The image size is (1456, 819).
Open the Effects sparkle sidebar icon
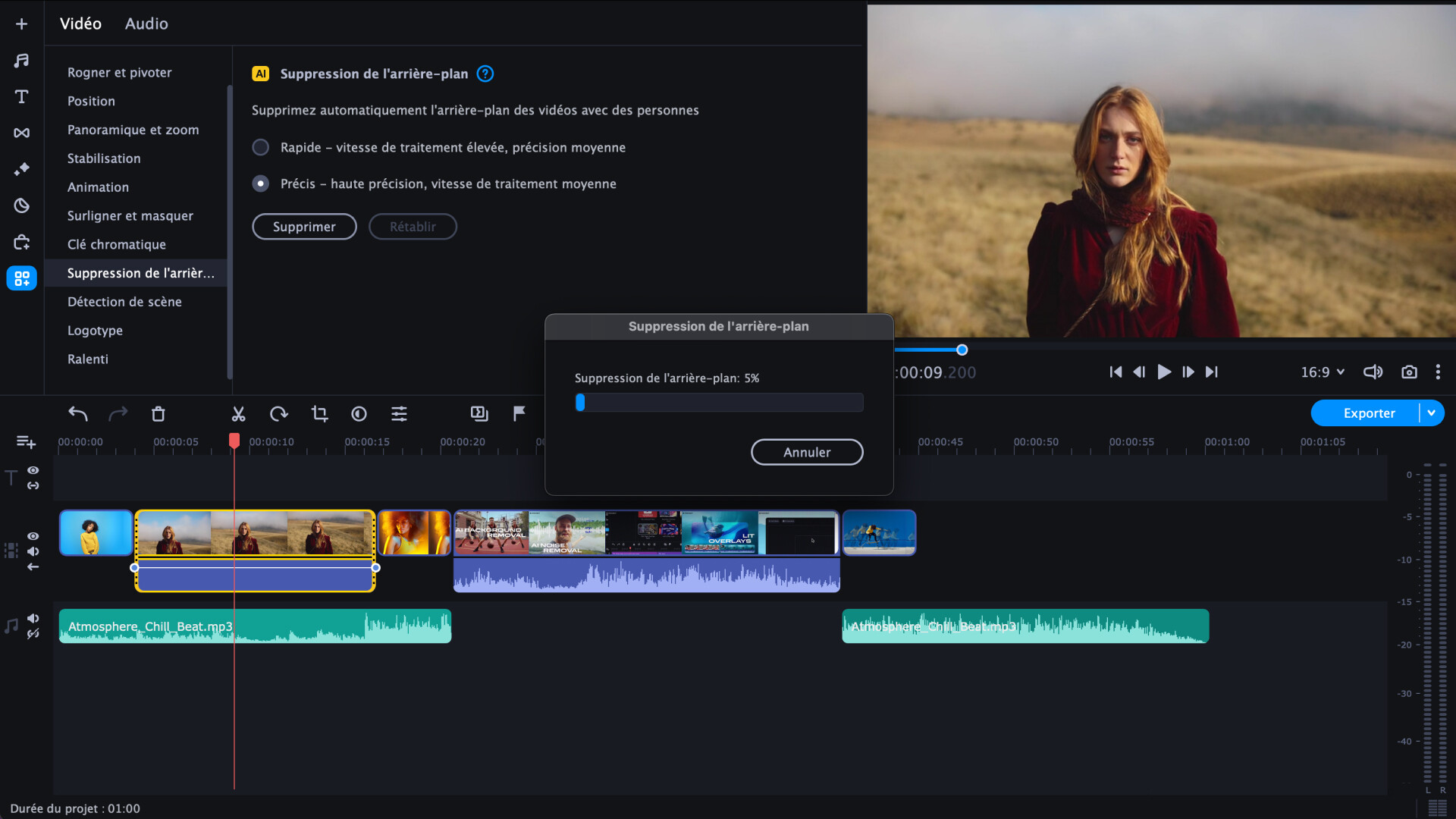click(21, 168)
